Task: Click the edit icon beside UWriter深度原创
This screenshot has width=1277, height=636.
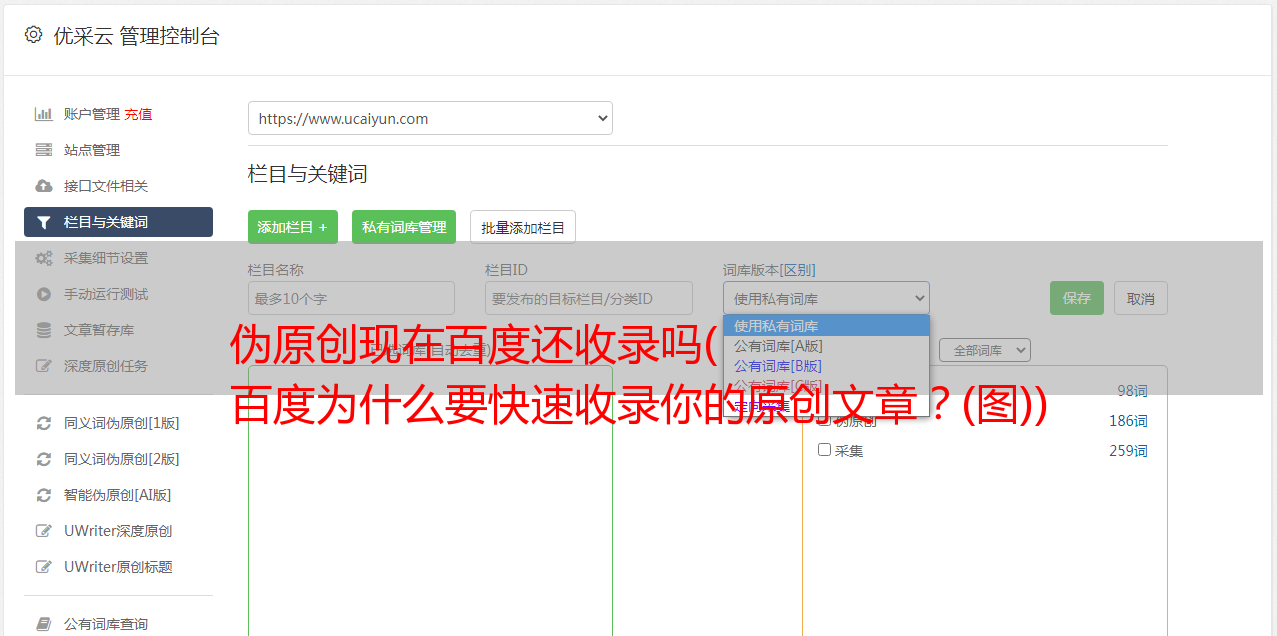Action: 44,531
